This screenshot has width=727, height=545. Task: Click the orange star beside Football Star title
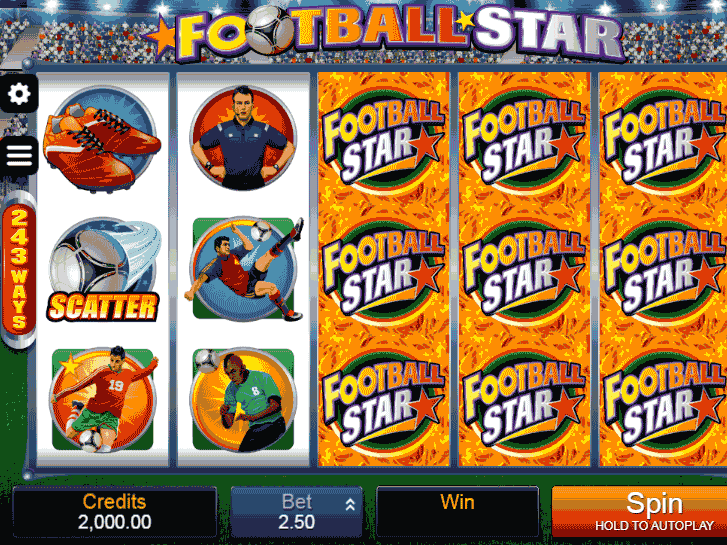161,36
